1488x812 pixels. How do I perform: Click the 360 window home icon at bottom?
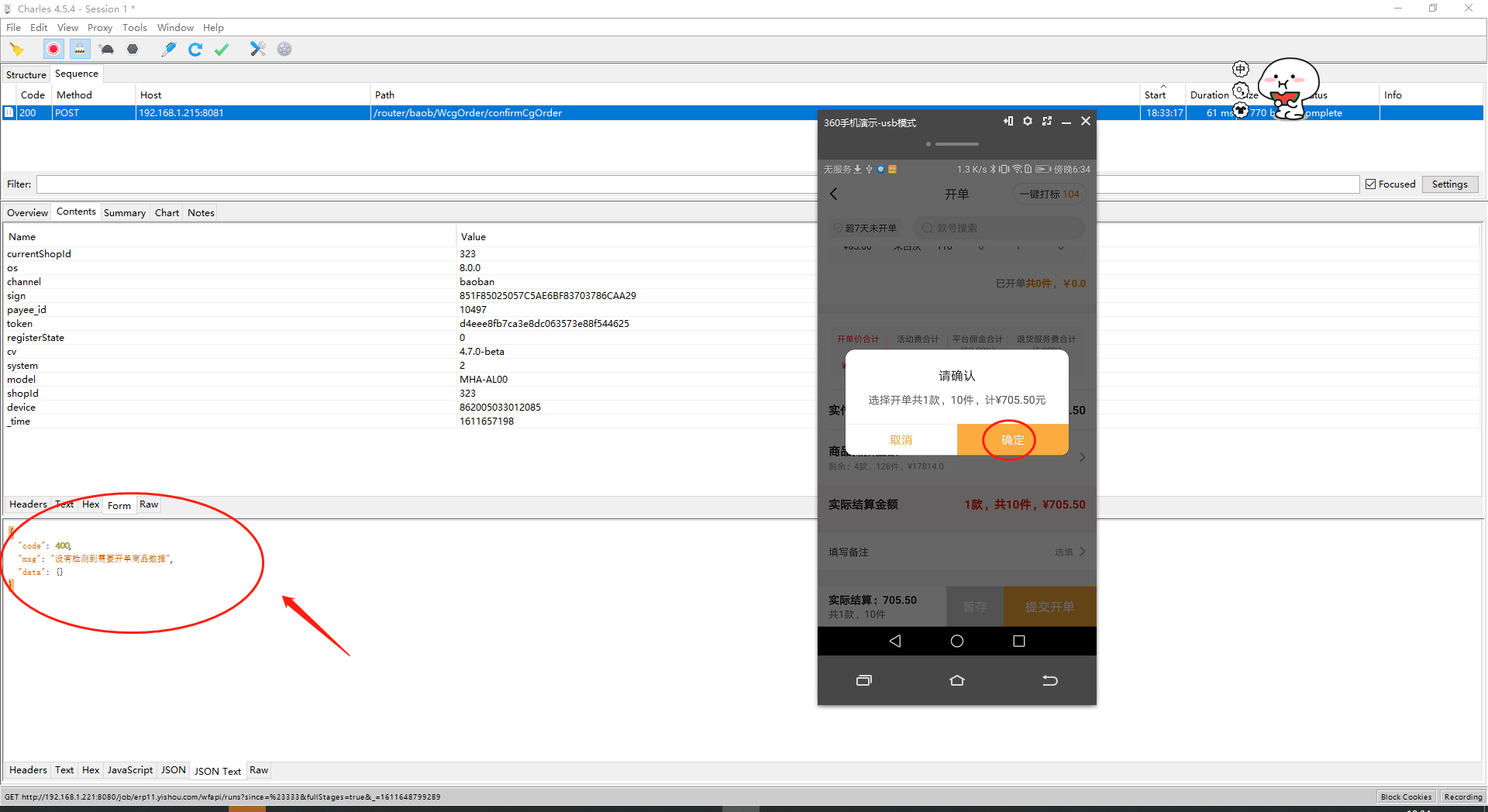957,680
